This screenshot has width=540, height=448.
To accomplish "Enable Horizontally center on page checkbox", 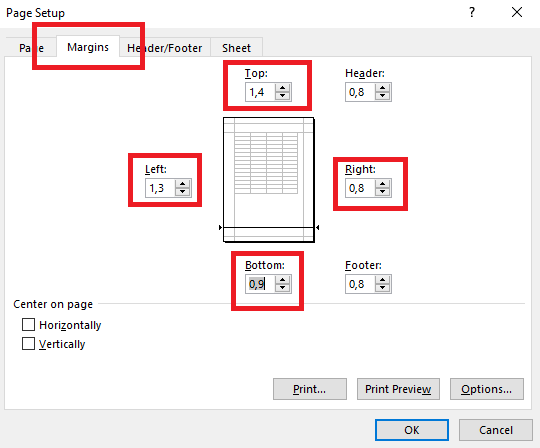I will pyautogui.click(x=28, y=324).
